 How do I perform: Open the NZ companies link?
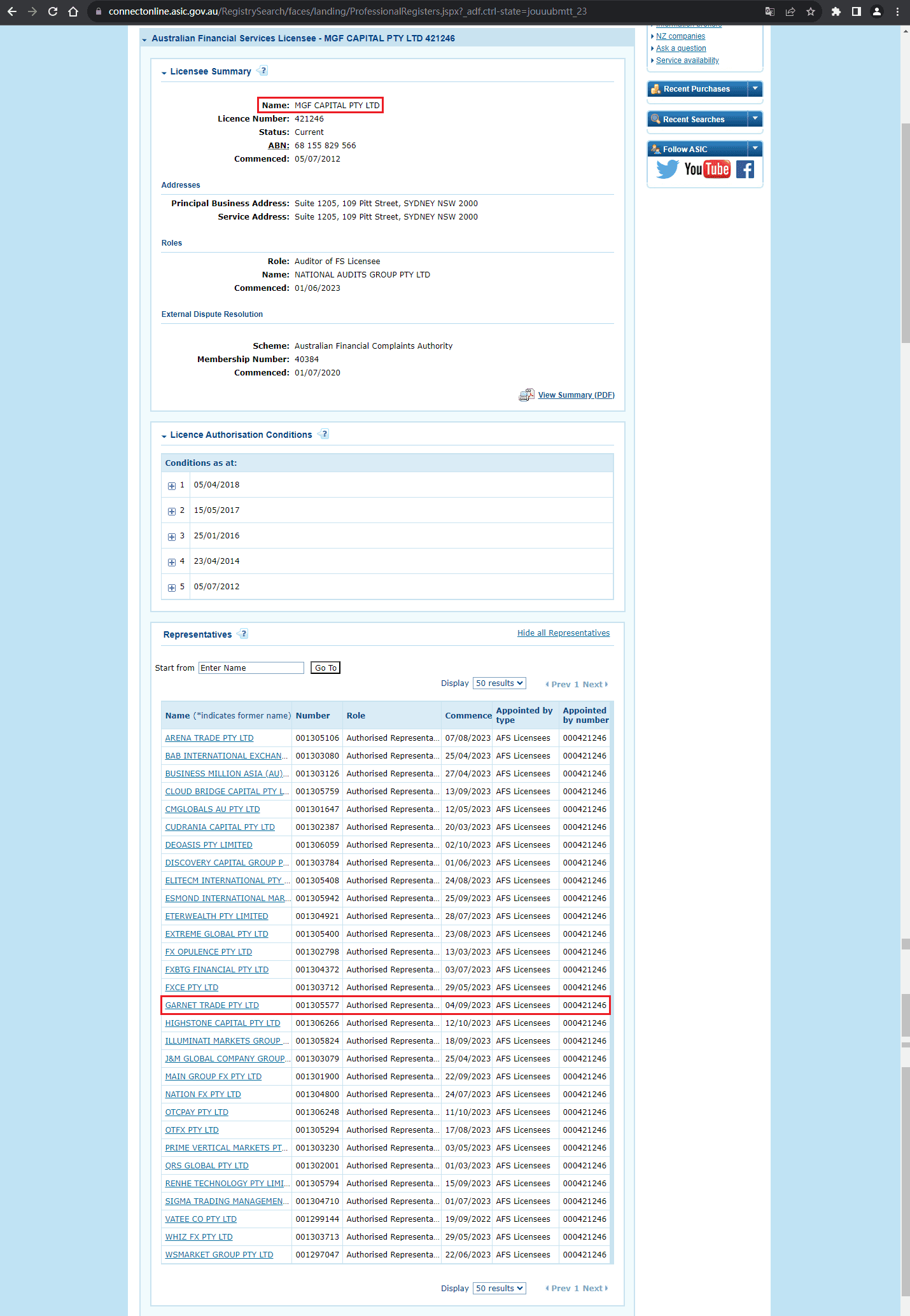(680, 36)
